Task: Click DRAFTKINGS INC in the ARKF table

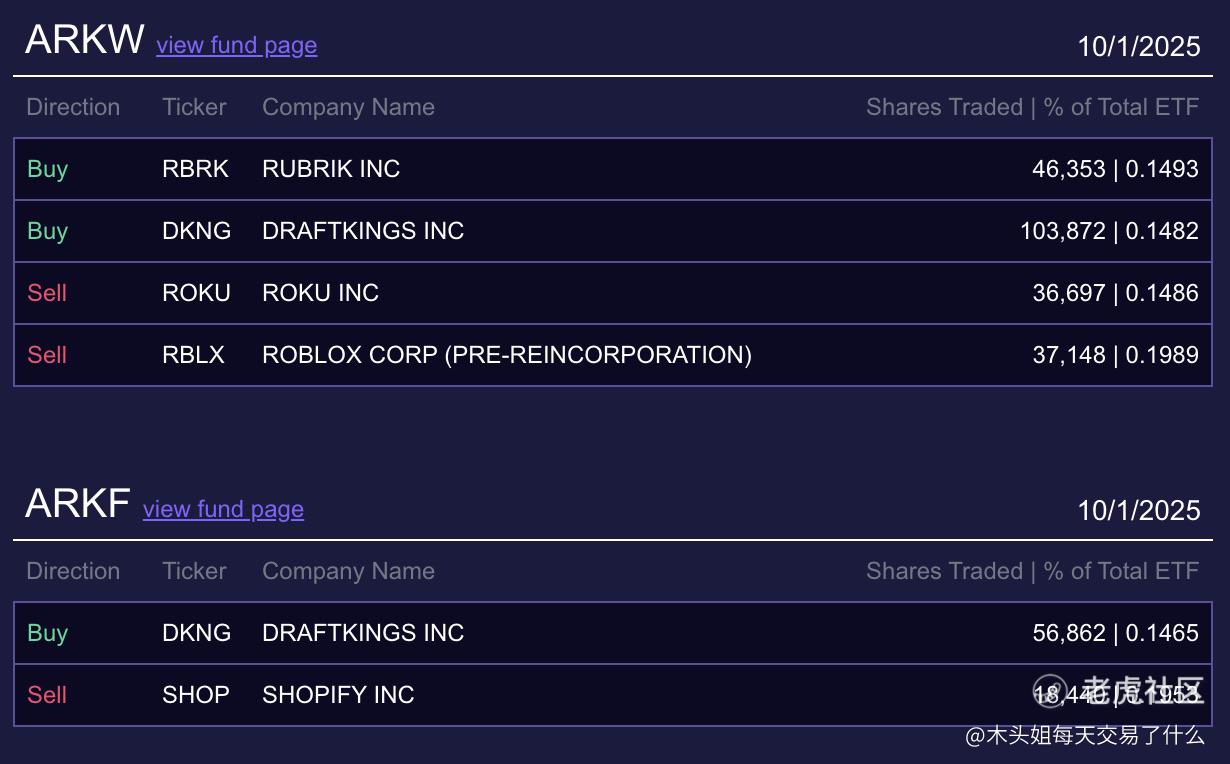Action: 363,633
